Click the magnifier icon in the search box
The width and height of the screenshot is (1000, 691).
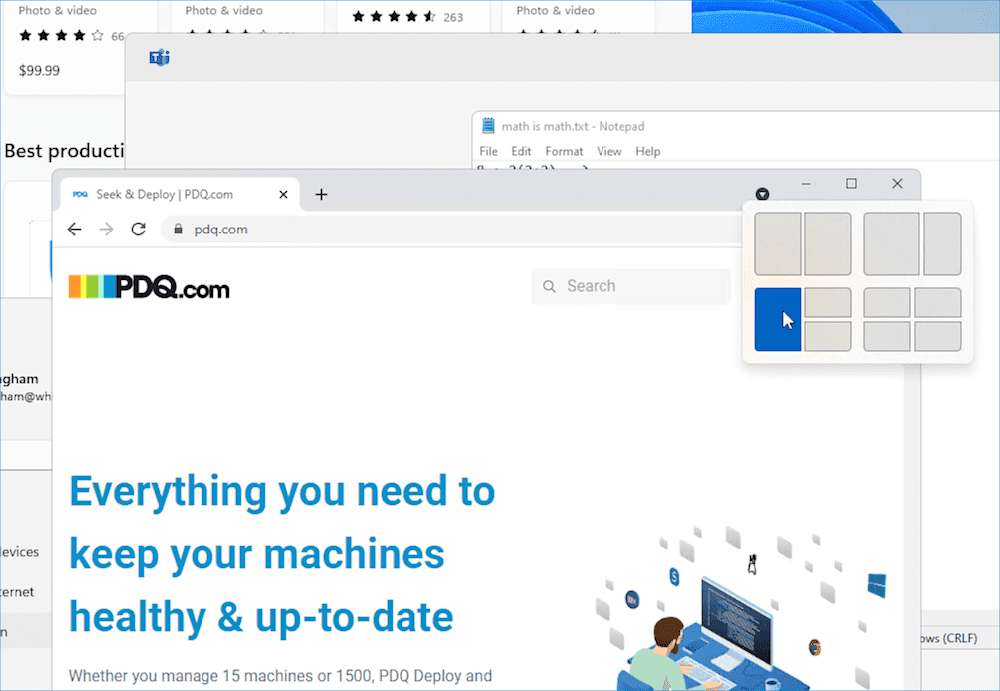point(549,286)
